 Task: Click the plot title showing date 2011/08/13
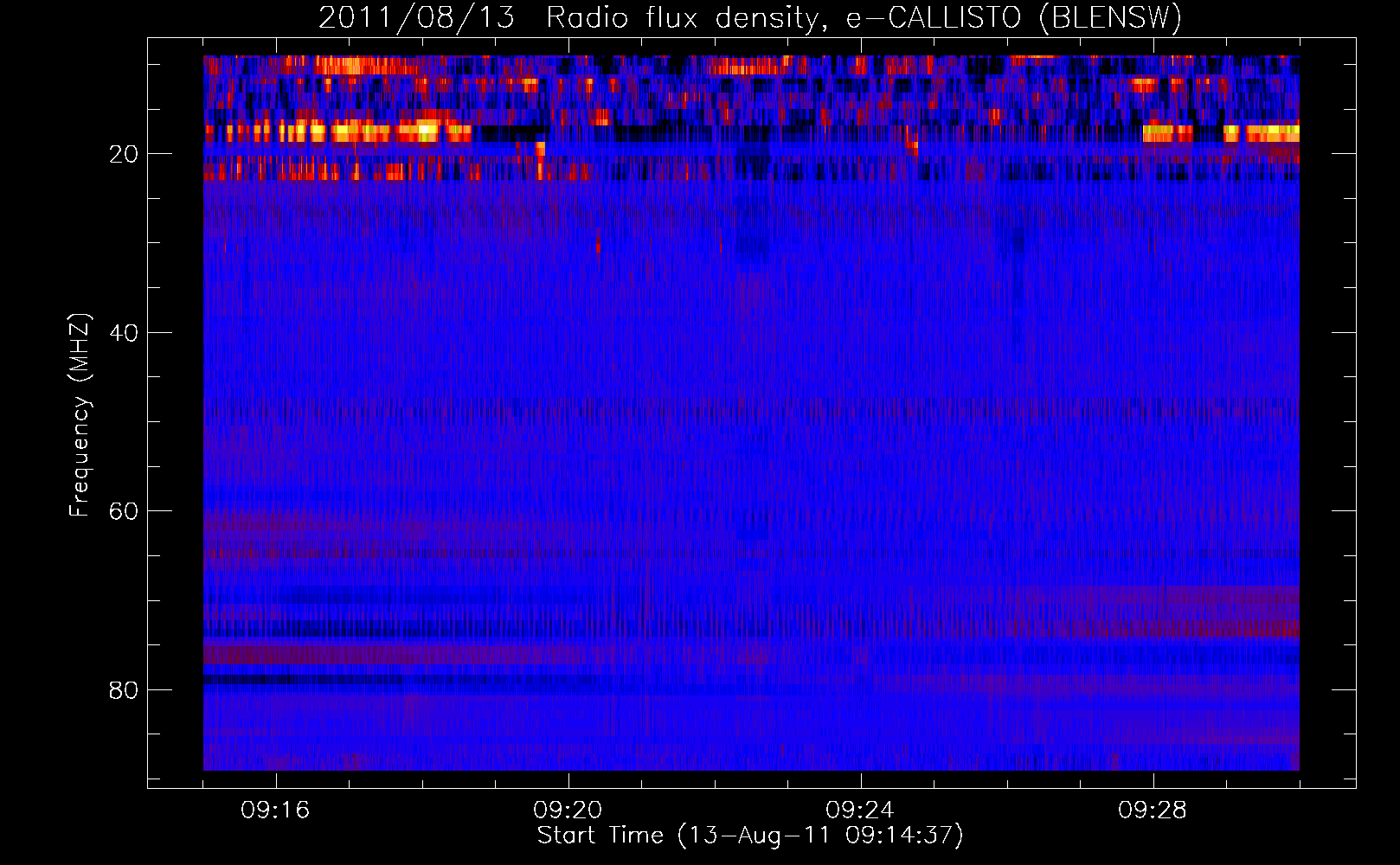point(750,18)
